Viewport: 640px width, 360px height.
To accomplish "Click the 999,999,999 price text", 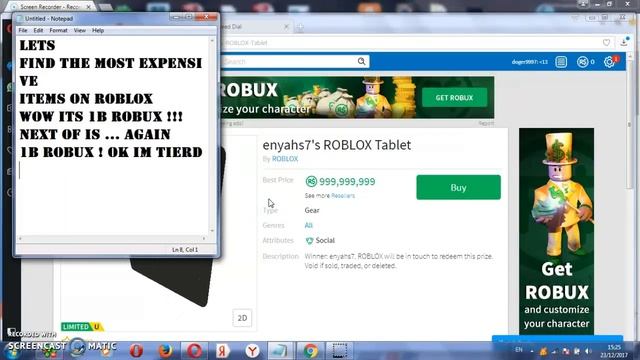I will [347, 182].
